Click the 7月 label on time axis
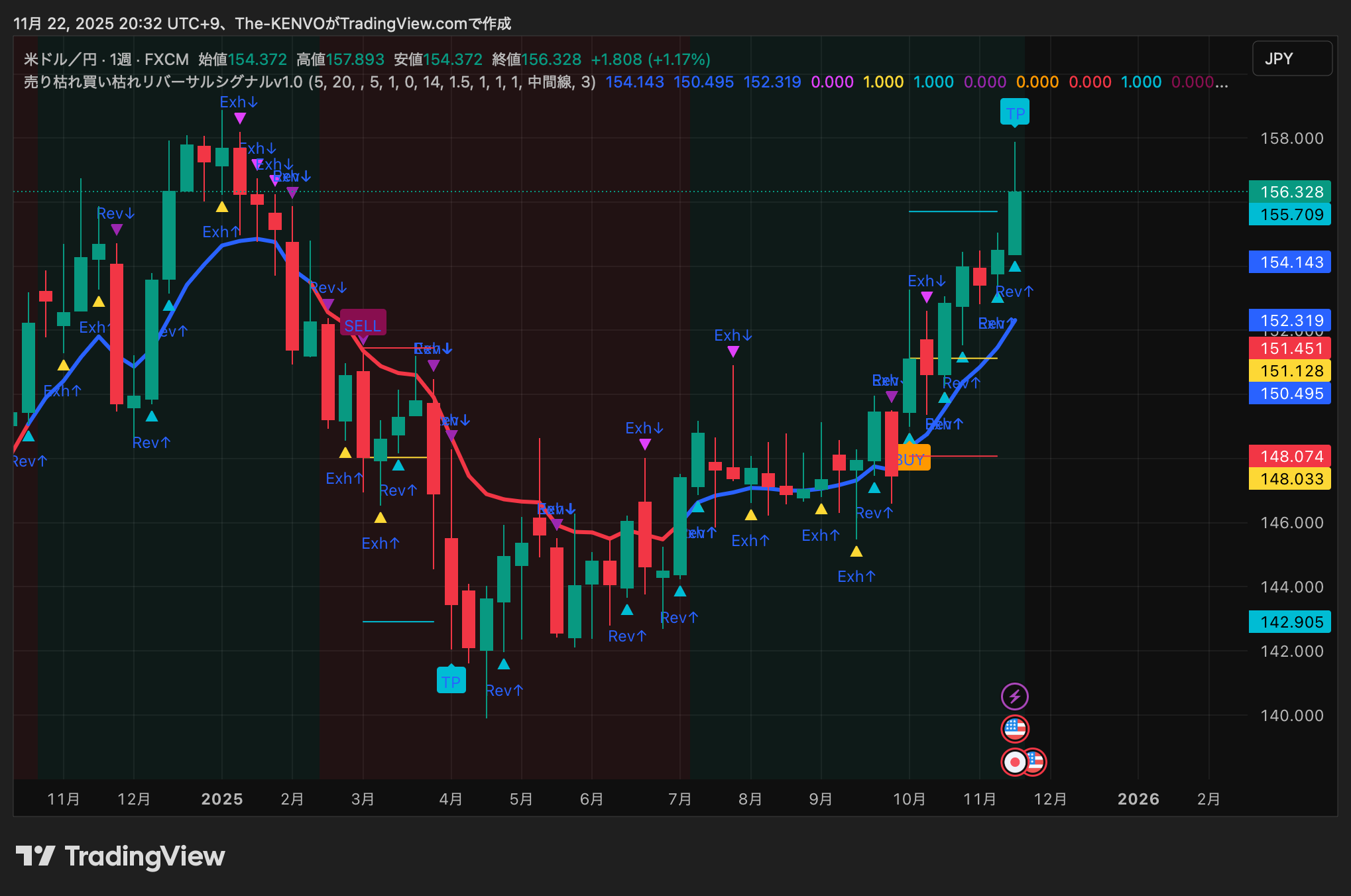Image resolution: width=1351 pixels, height=896 pixels. tap(680, 799)
